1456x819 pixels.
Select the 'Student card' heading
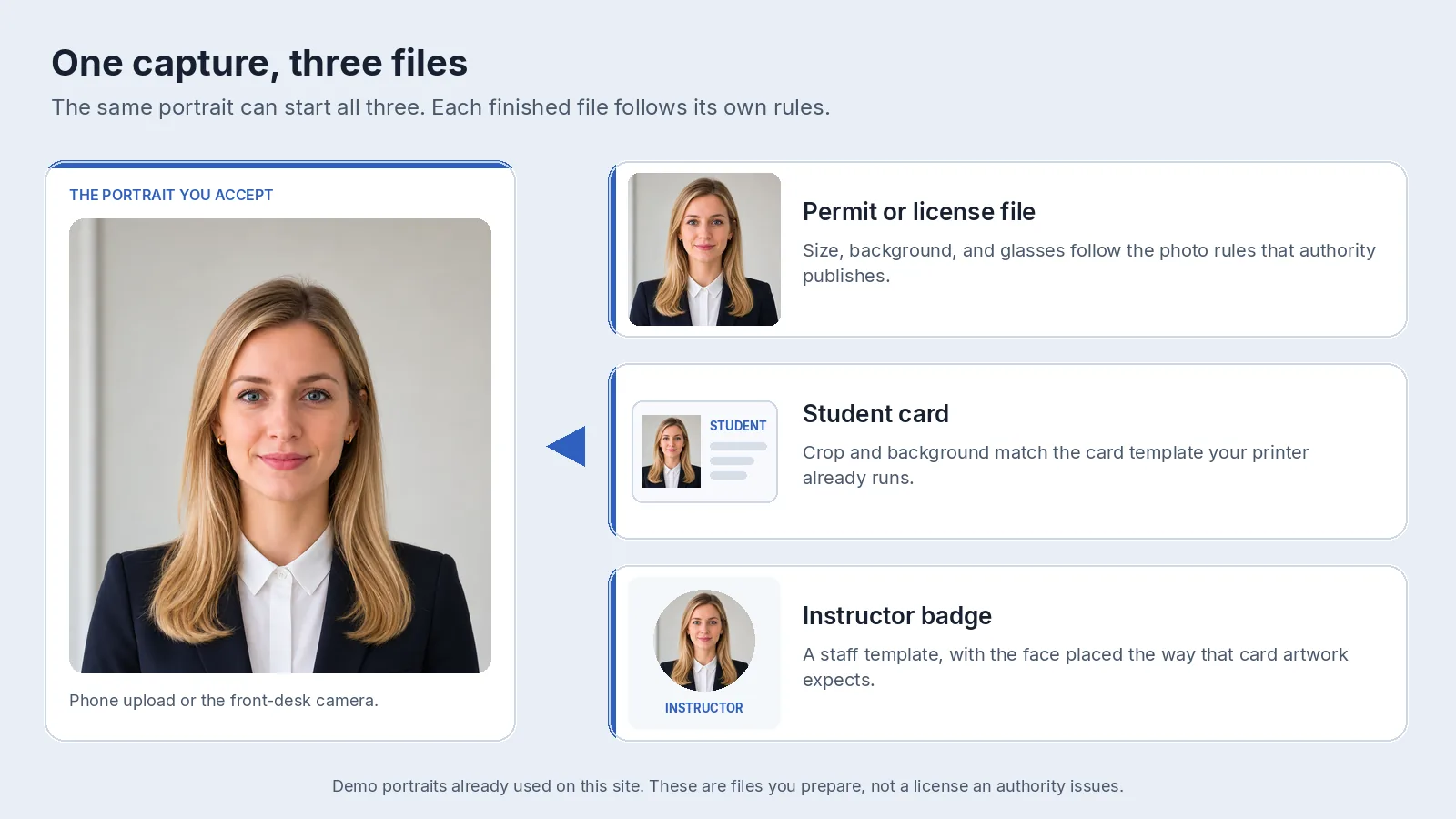coord(875,414)
